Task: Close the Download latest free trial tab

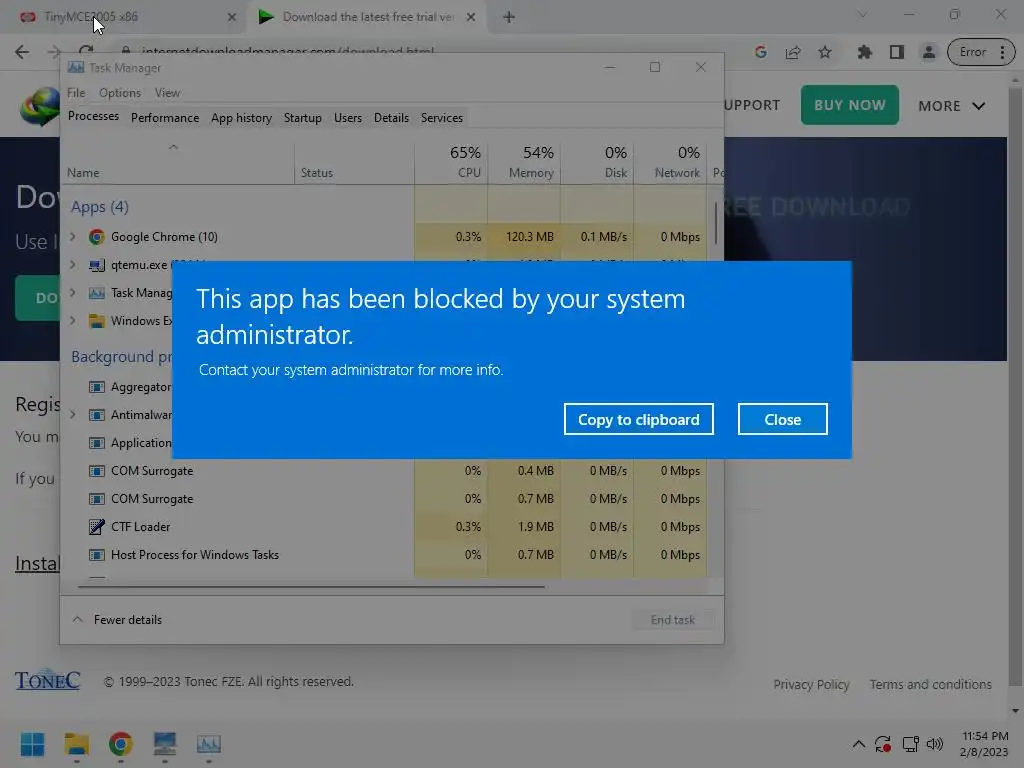Action: [x=470, y=18]
